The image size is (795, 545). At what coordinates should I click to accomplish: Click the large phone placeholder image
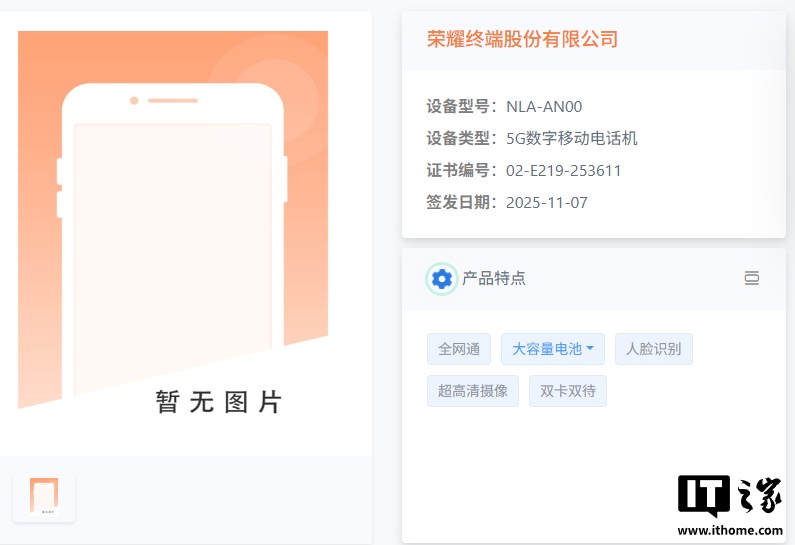[173, 230]
